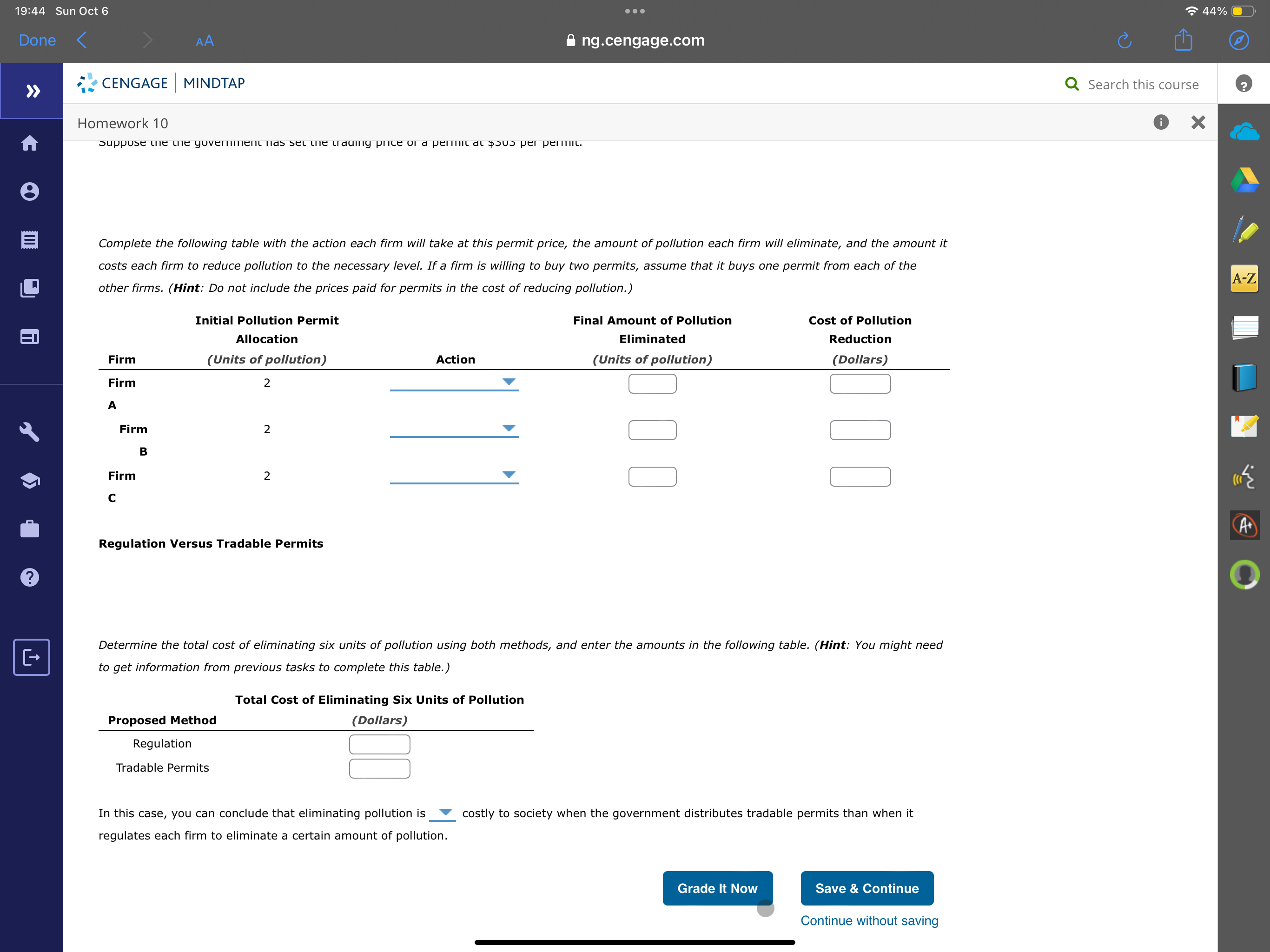Open Firm A action dropdown
Screen dimensions: 1270x952
pos(454,383)
